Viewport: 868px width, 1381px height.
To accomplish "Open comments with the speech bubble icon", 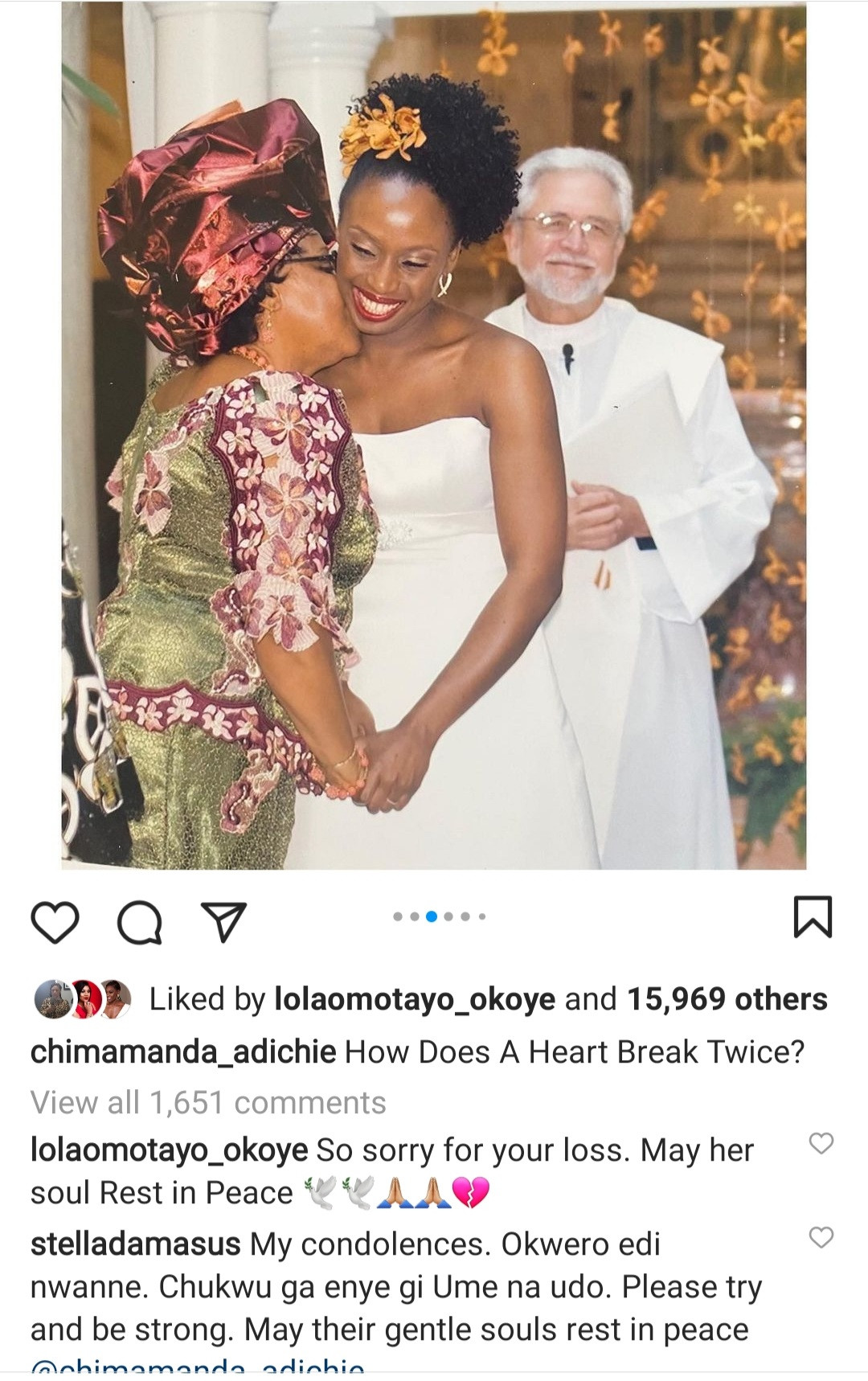I will pyautogui.click(x=140, y=921).
